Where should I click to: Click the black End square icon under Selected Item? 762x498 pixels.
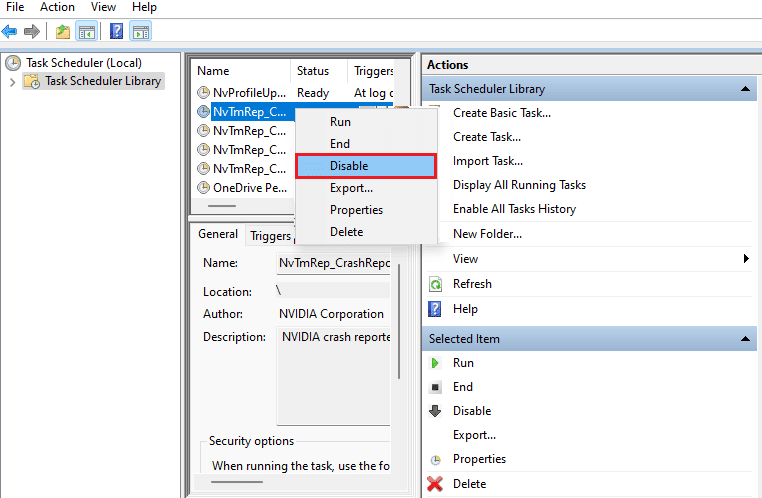(435, 387)
